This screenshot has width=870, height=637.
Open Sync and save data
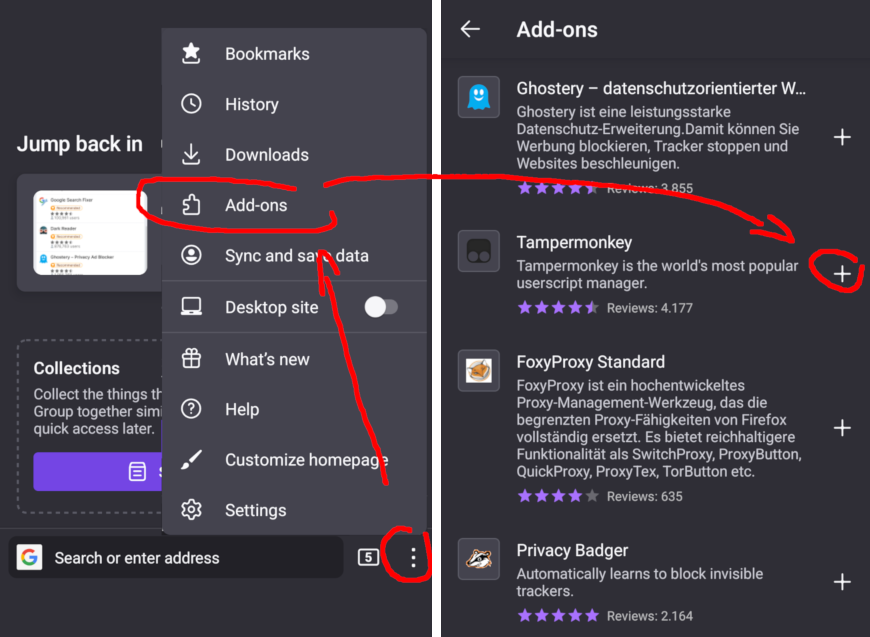[294, 256]
